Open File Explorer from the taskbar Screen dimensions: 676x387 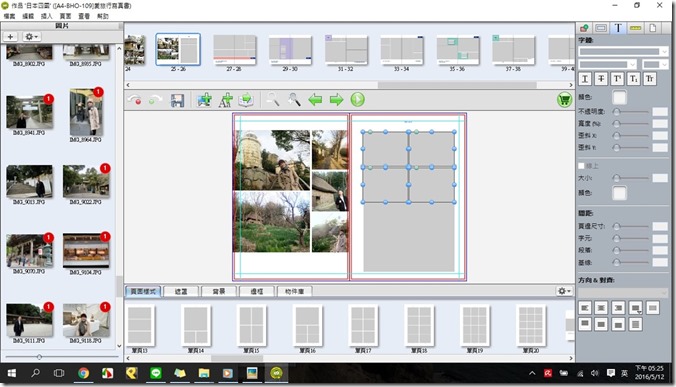tap(204, 373)
